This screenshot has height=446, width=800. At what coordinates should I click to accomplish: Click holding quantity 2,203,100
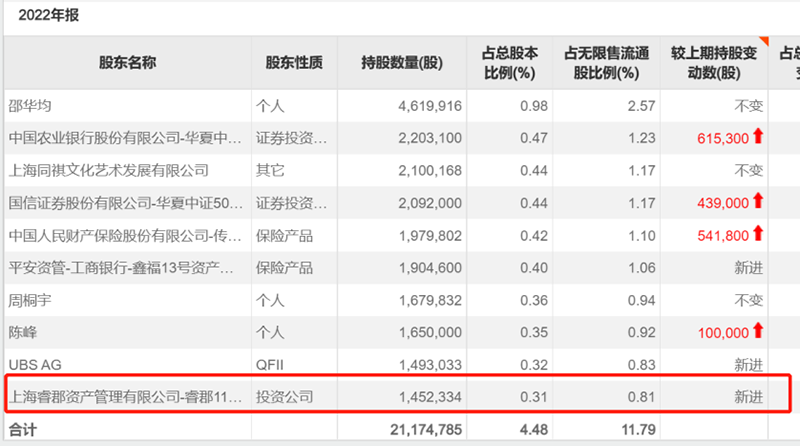[x=430, y=138]
